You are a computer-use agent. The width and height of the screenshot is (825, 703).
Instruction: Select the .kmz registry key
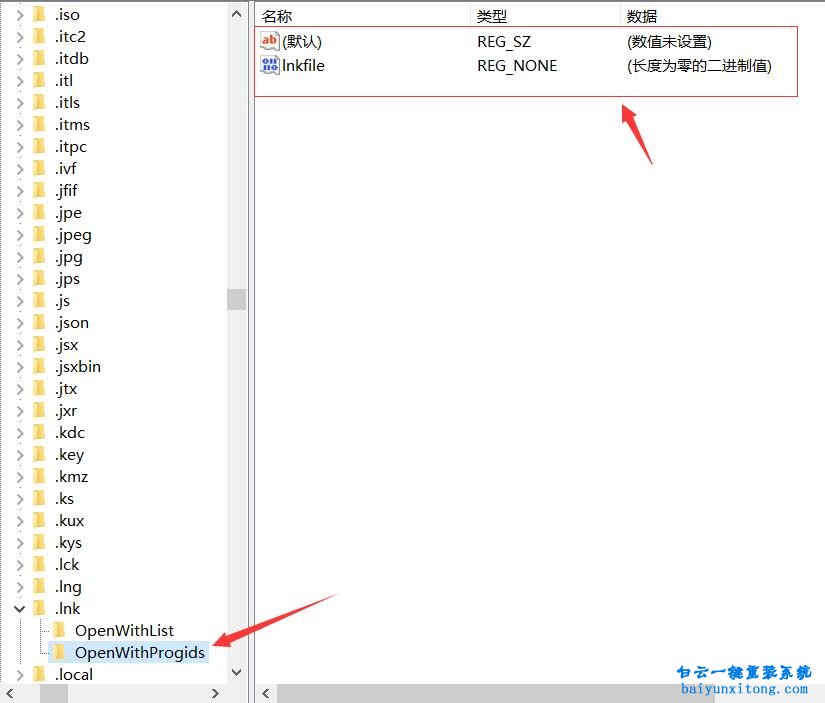(x=72, y=476)
